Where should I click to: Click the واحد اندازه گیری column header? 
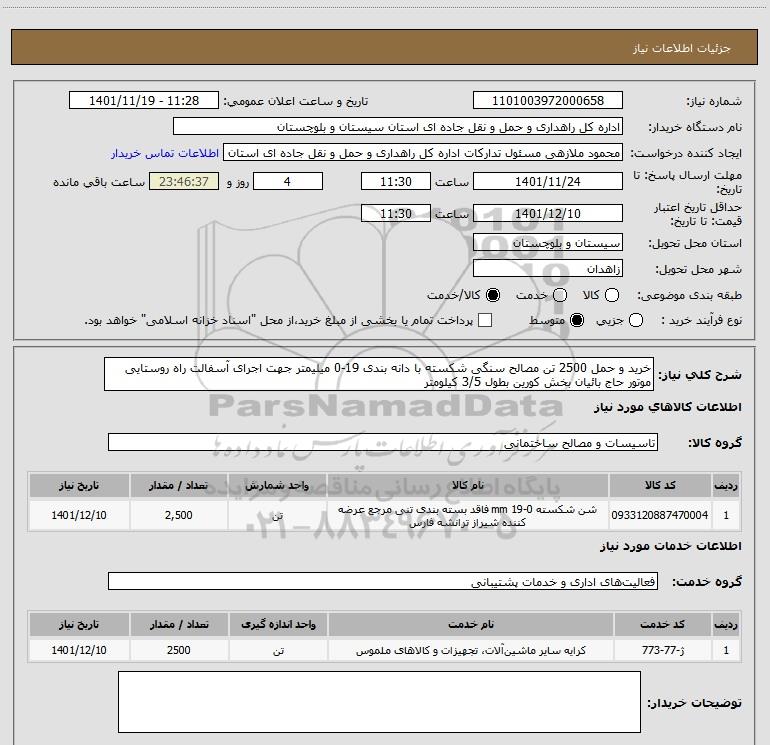[x=278, y=625]
